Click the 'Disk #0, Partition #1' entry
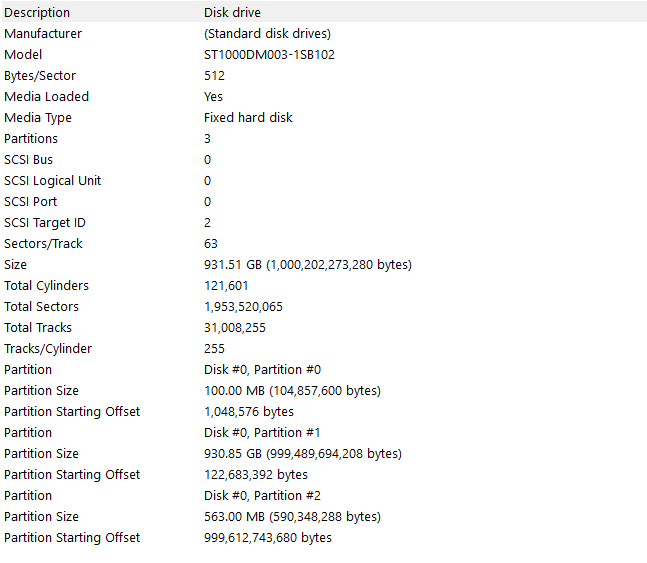Image resolution: width=647 pixels, height=563 pixels. click(x=262, y=432)
